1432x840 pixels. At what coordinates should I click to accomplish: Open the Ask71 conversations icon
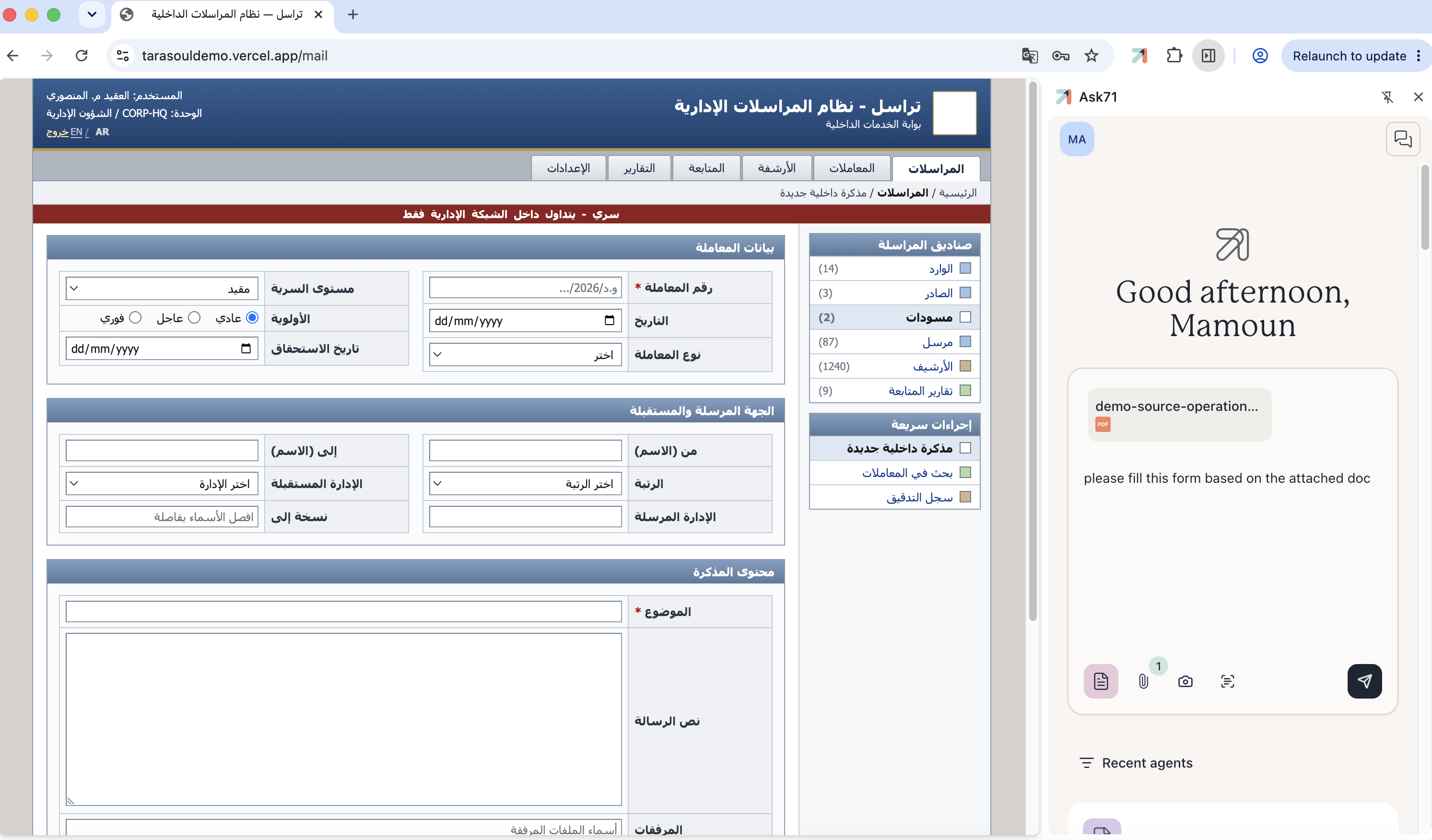[x=1402, y=139]
